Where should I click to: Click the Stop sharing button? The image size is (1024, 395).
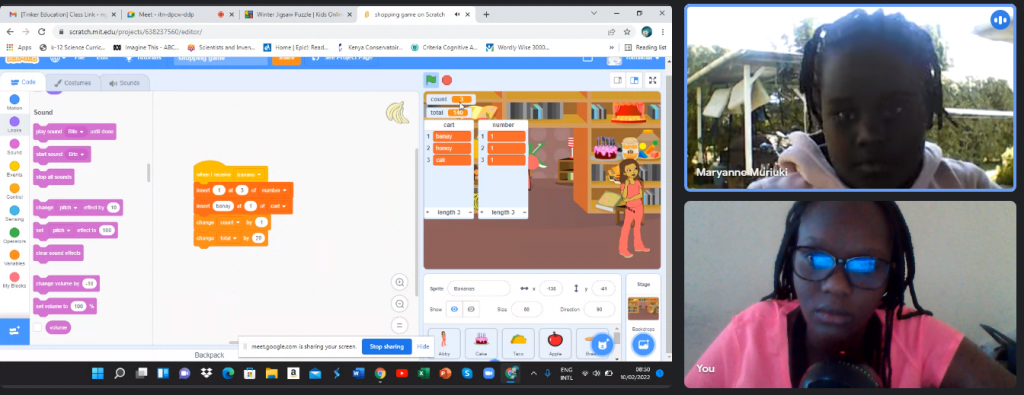point(387,346)
